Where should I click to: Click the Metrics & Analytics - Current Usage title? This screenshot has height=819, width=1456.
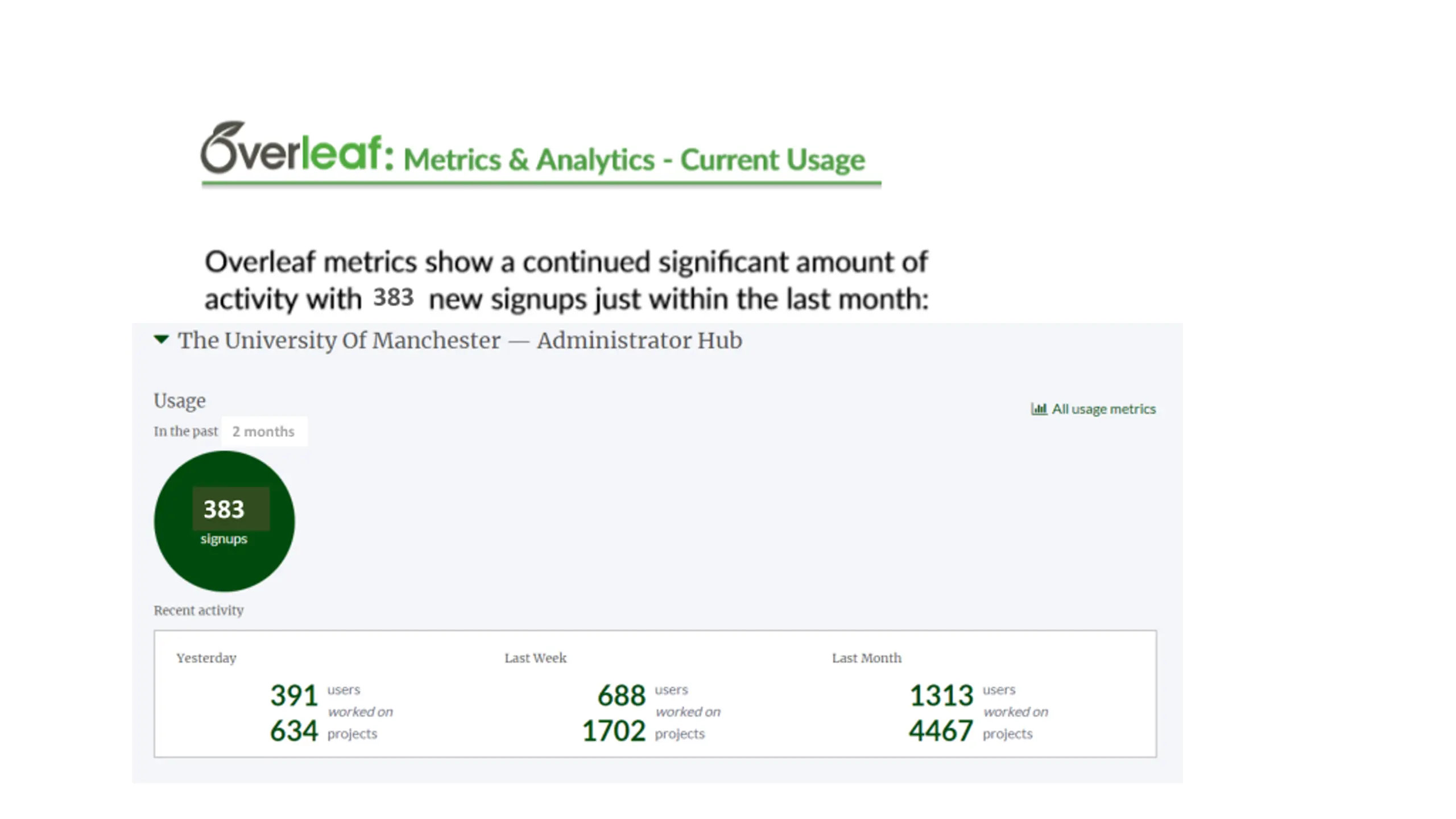pyautogui.click(x=634, y=159)
